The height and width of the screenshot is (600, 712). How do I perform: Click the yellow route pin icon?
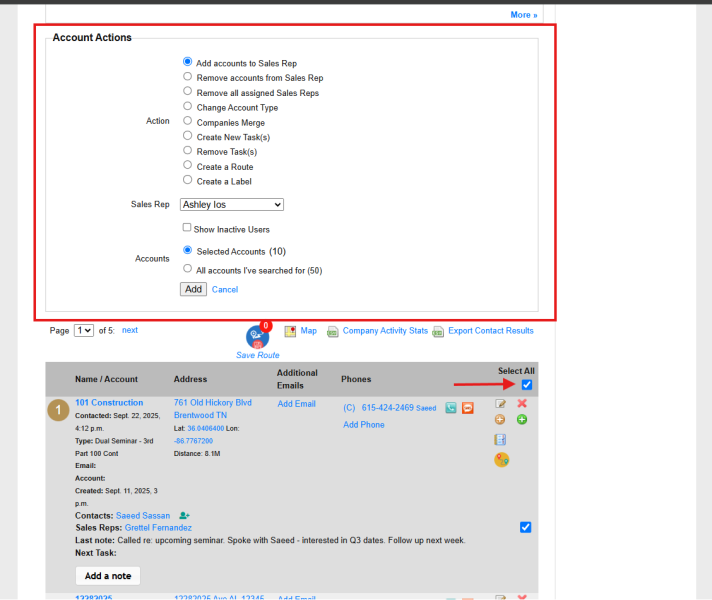click(501, 460)
